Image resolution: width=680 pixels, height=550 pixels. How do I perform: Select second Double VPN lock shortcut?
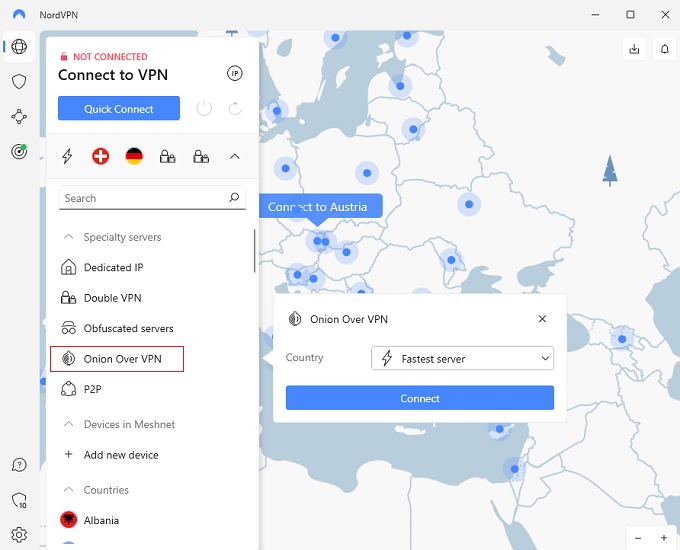[201, 156]
